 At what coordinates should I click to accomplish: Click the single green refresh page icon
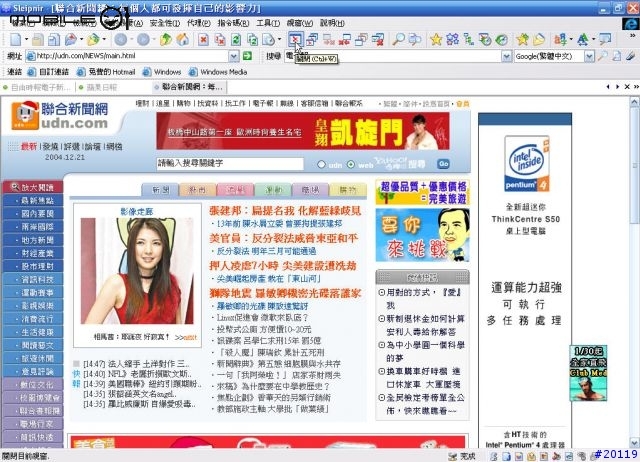[x=236, y=40]
